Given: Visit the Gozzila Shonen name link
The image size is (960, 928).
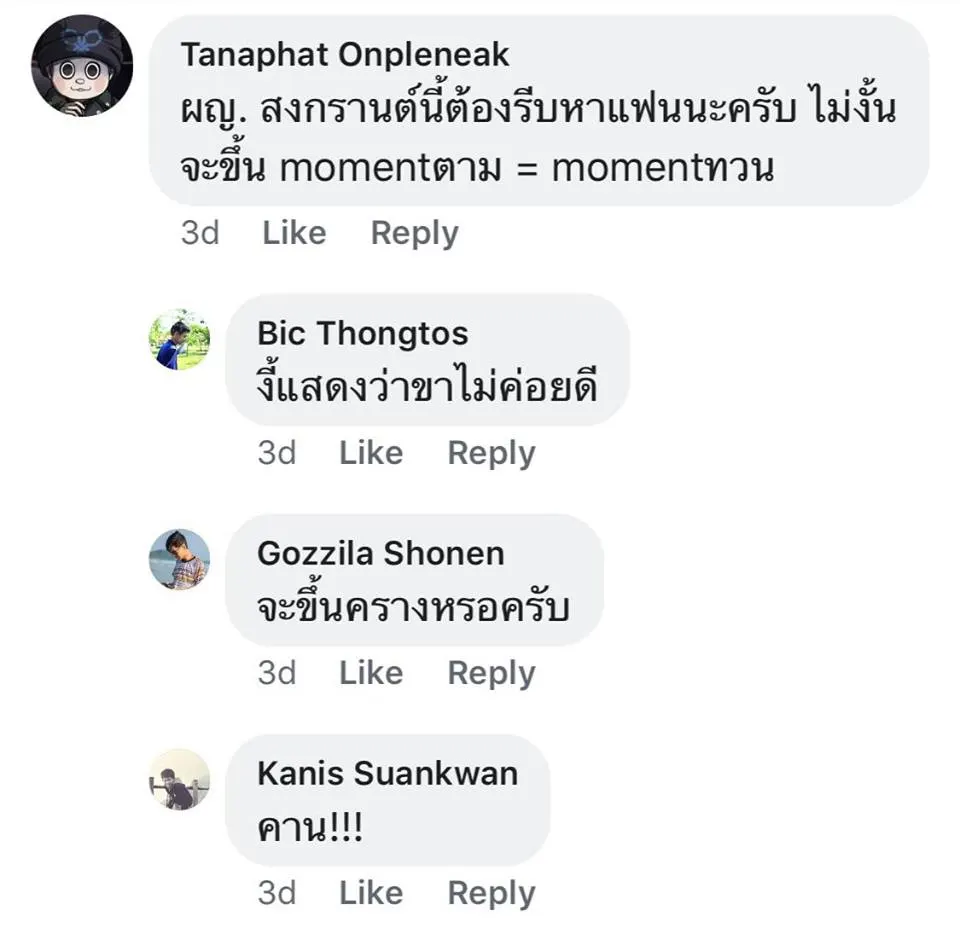Looking at the screenshot, I should click(x=381, y=553).
